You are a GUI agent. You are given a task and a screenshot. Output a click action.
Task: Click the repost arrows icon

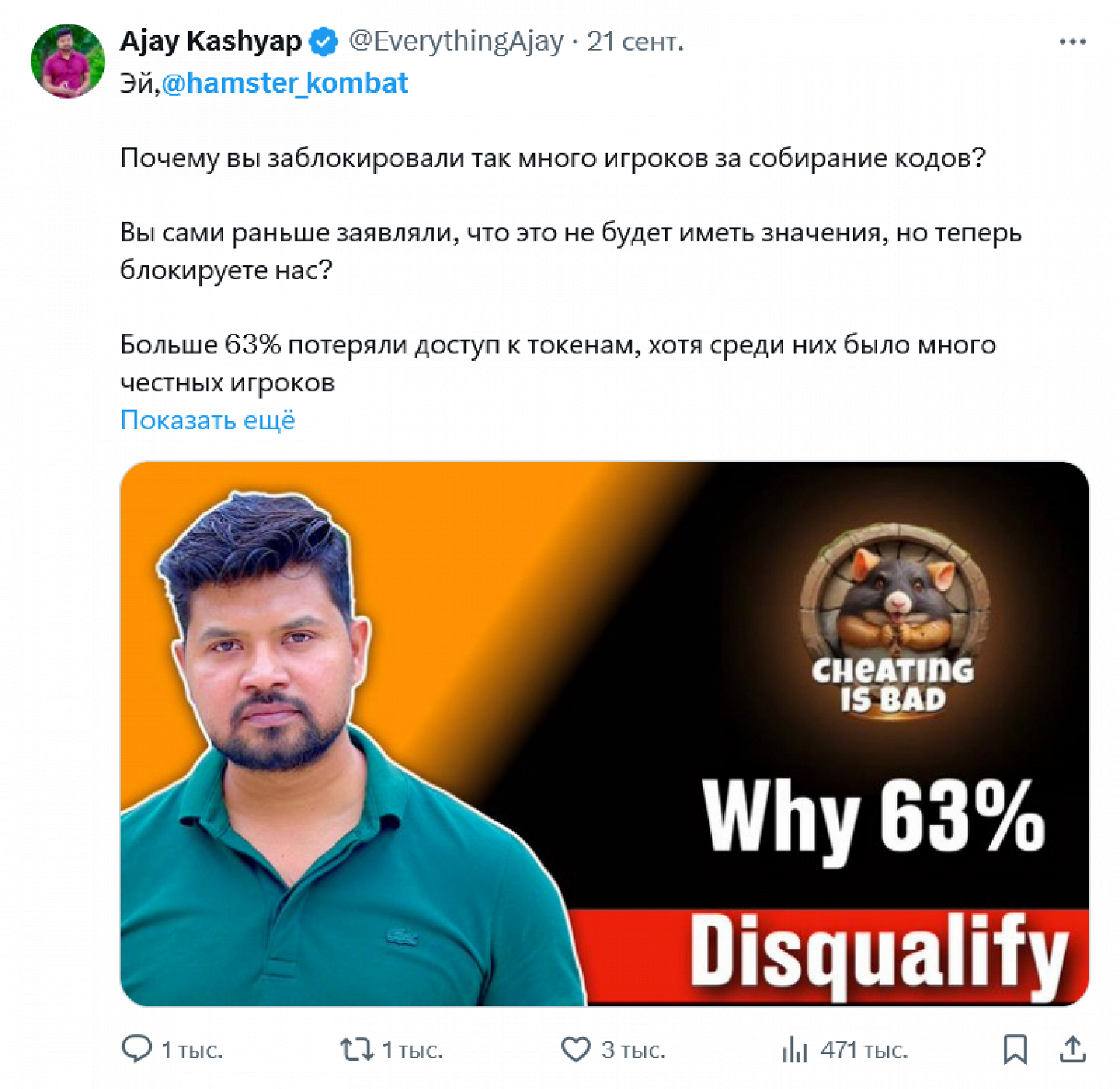357,1049
